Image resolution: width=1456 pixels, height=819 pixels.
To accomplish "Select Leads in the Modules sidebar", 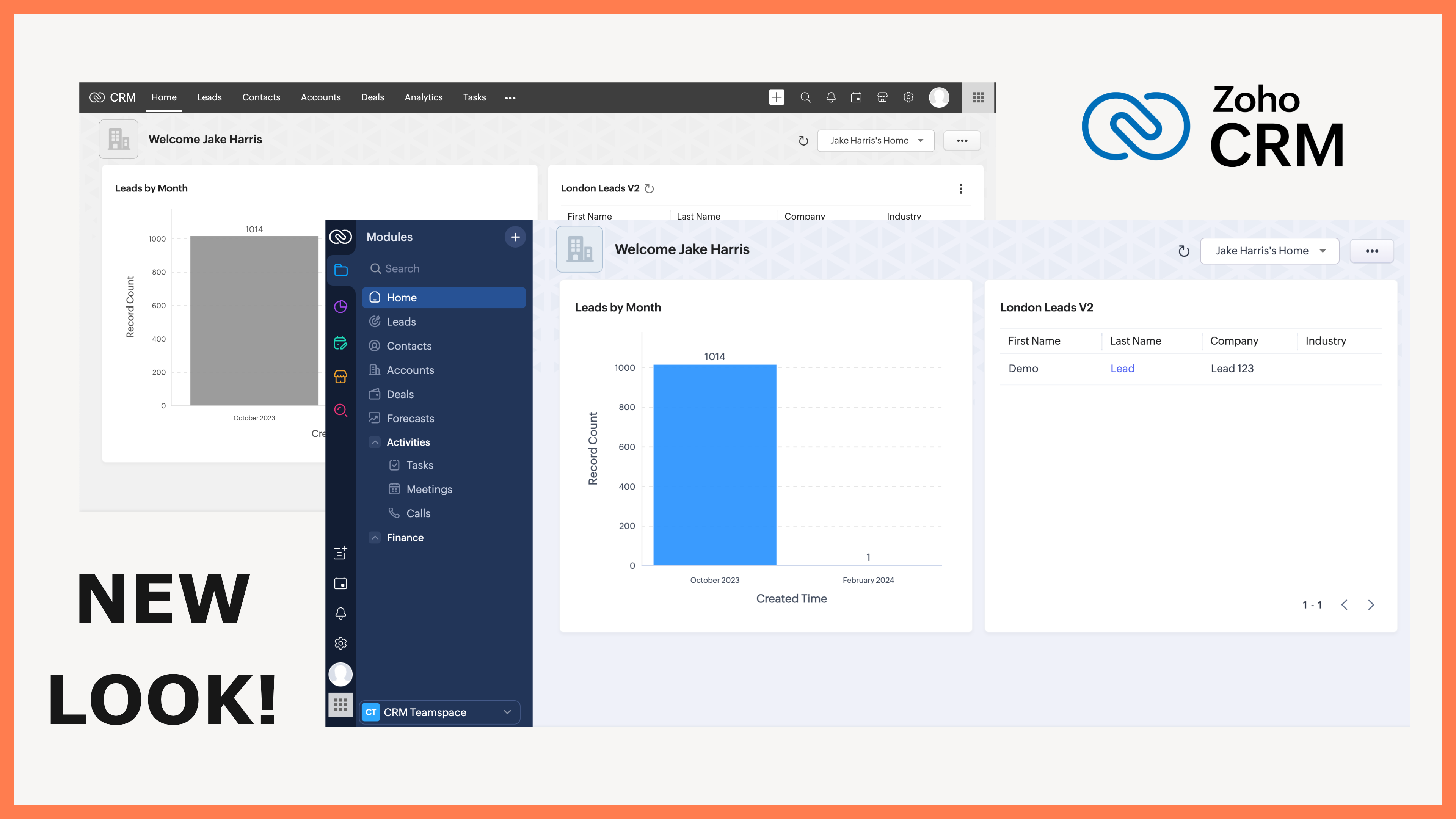I will 444,322.
